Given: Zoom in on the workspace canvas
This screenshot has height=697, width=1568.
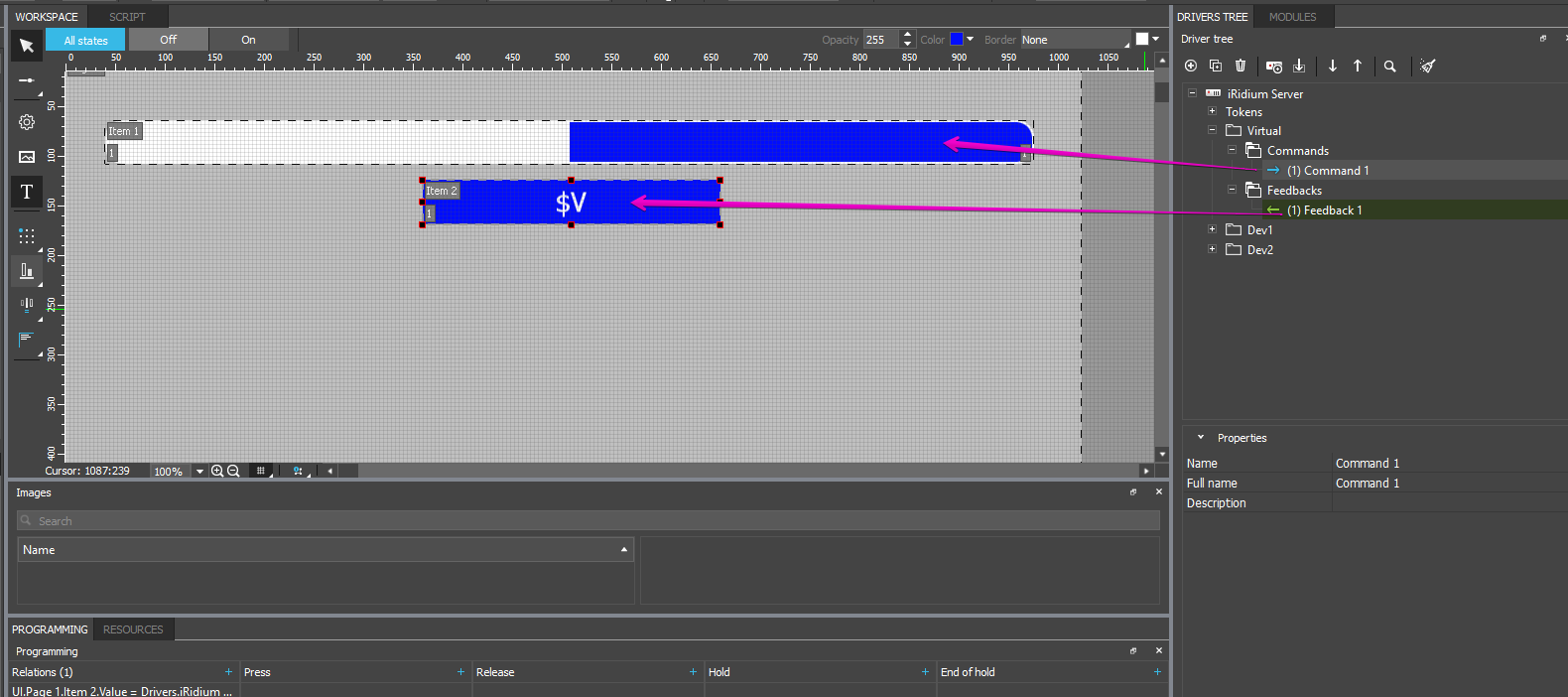Looking at the screenshot, I should click(x=217, y=472).
